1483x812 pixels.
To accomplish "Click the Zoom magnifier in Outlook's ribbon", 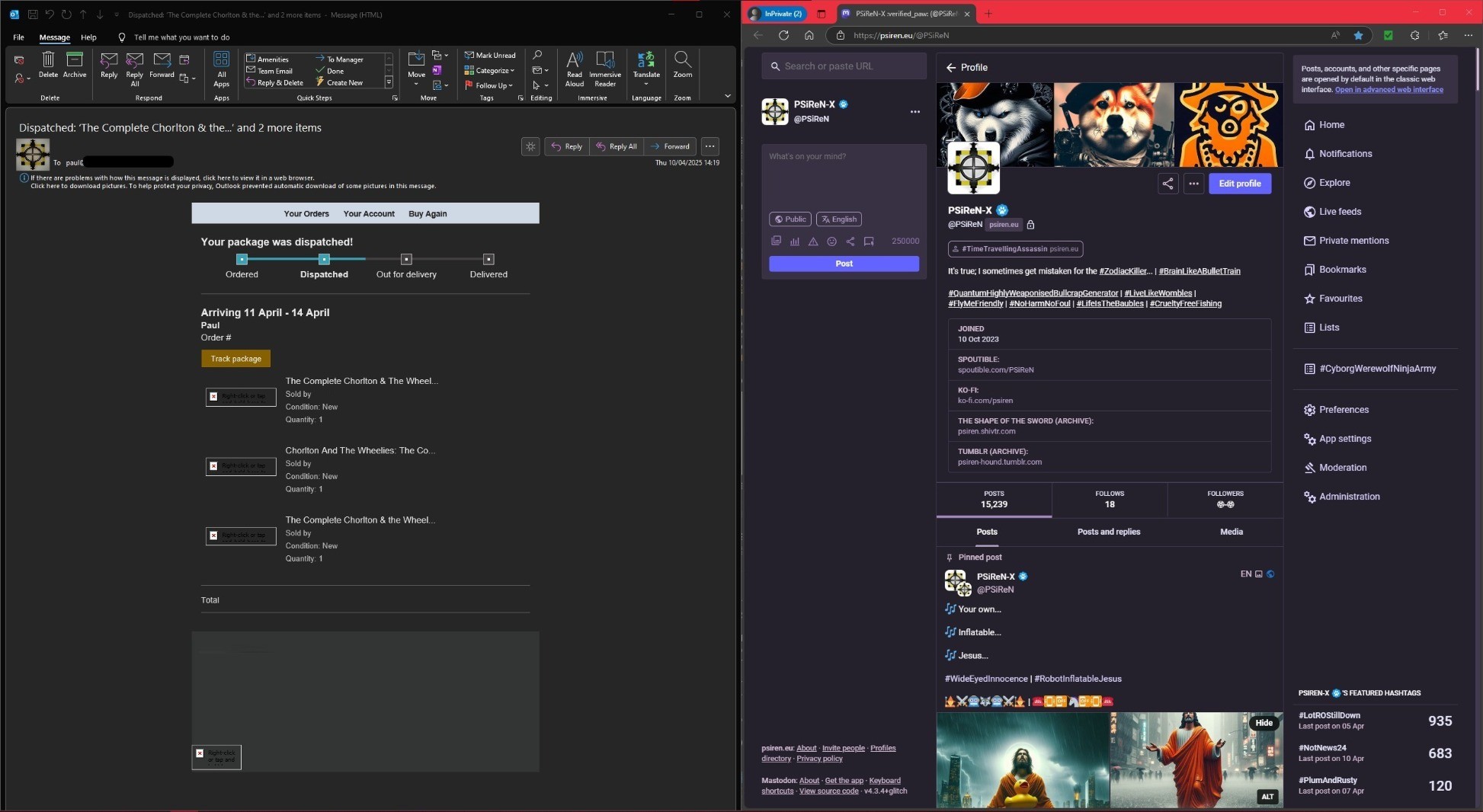I will pyautogui.click(x=683, y=65).
